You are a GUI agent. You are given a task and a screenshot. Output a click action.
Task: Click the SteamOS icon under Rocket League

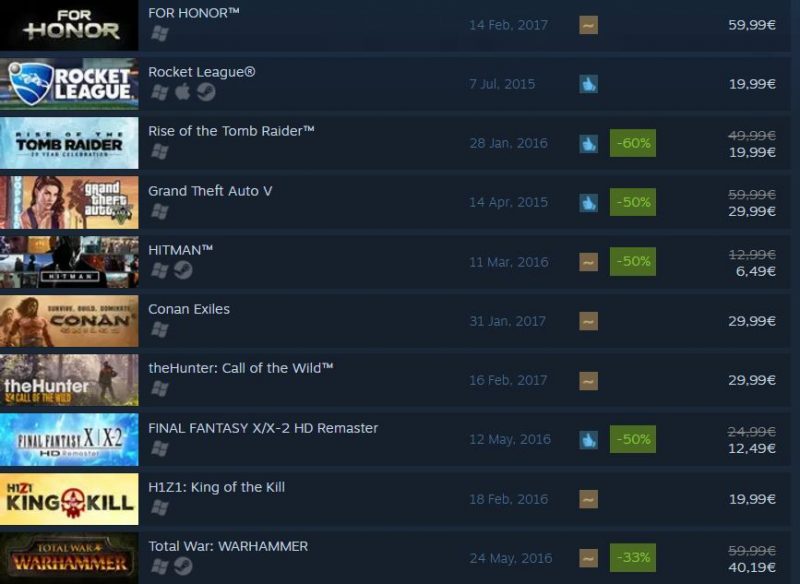[x=206, y=92]
